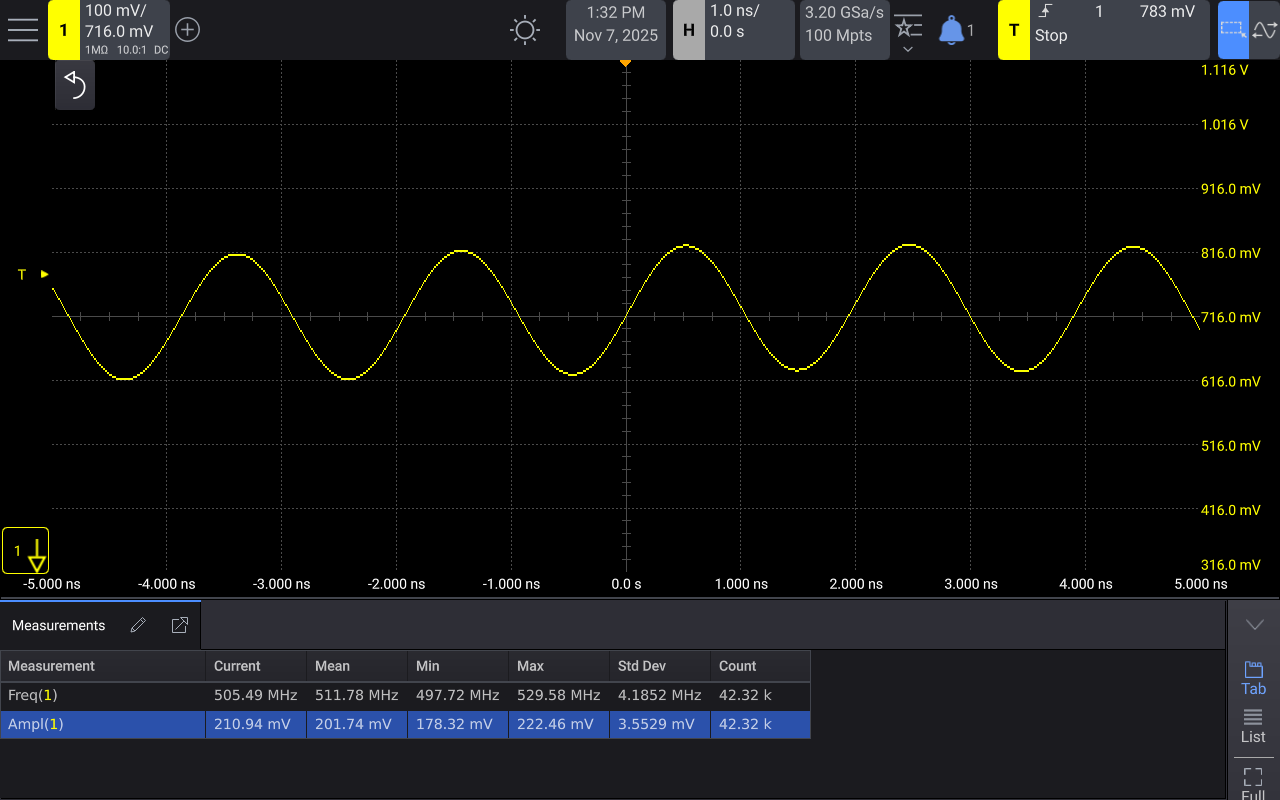Pop out the Measurements panel
The width and height of the screenshot is (1280, 800).
(x=180, y=625)
